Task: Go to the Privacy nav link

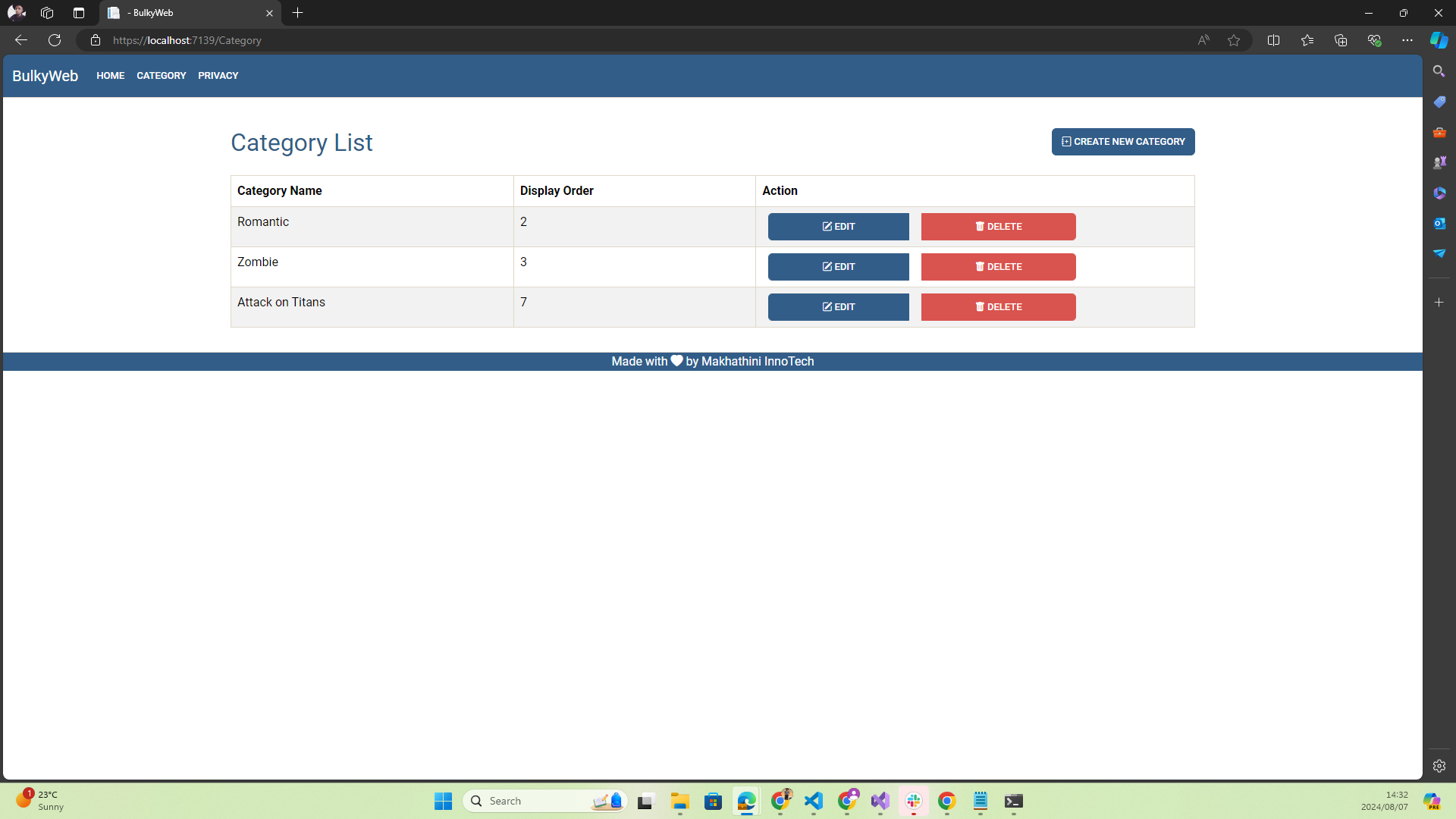Action: [218, 76]
